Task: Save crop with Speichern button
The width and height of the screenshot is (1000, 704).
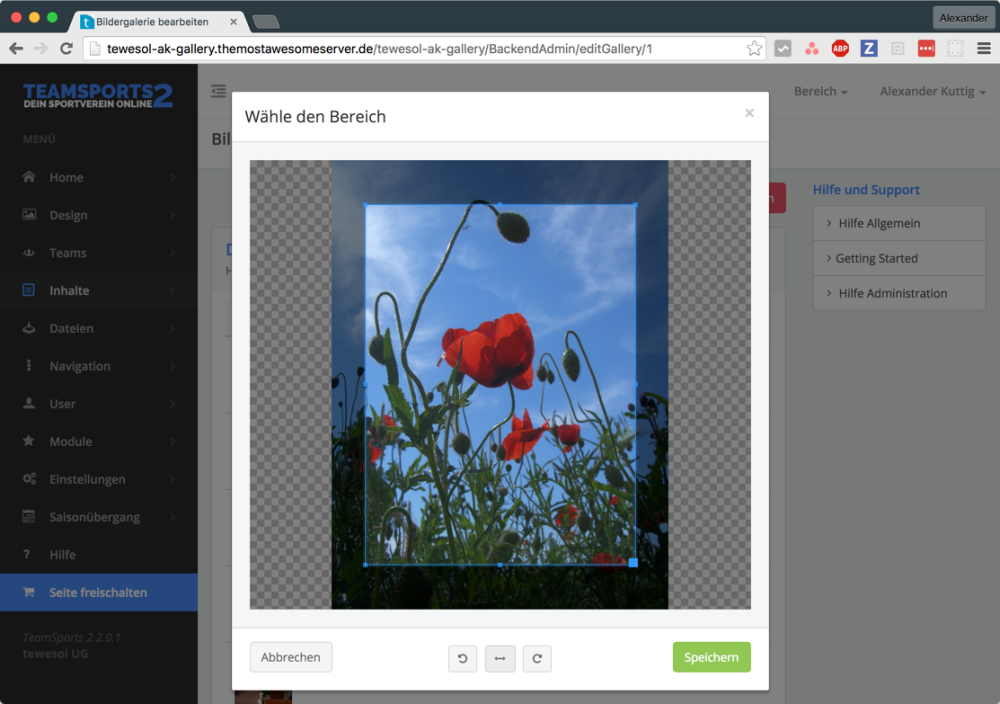Action: point(711,657)
